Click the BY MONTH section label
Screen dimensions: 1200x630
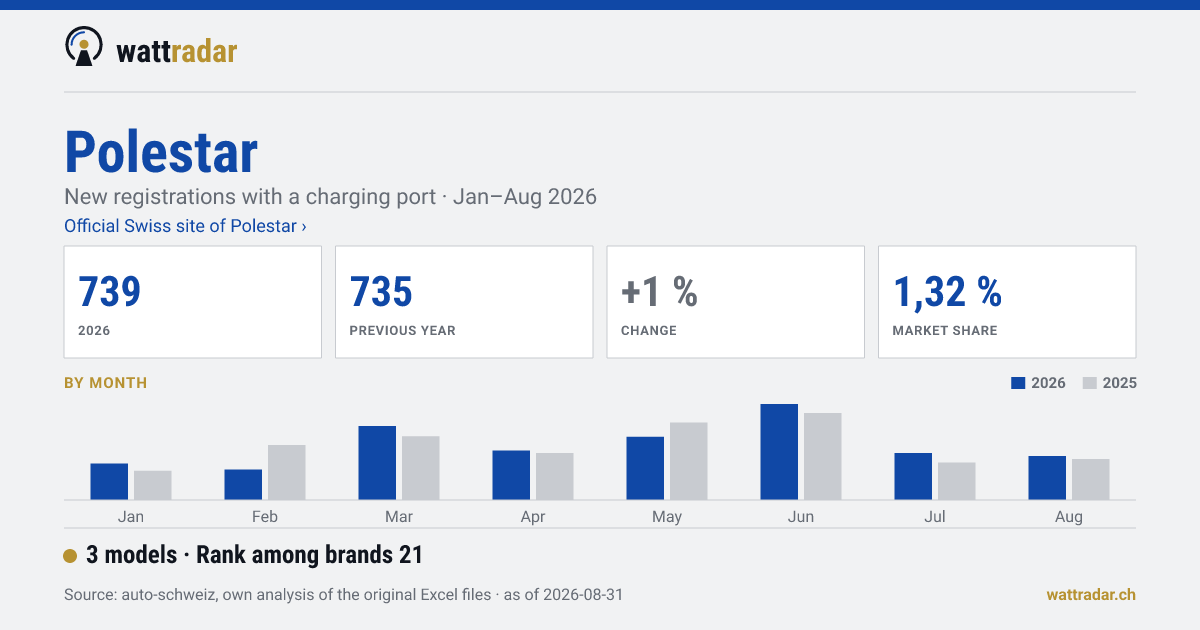105,383
